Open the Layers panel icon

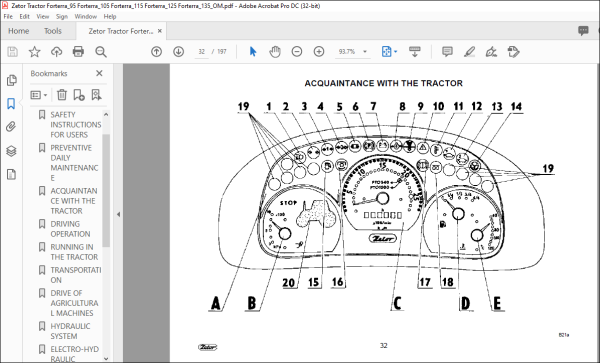tap(11, 151)
